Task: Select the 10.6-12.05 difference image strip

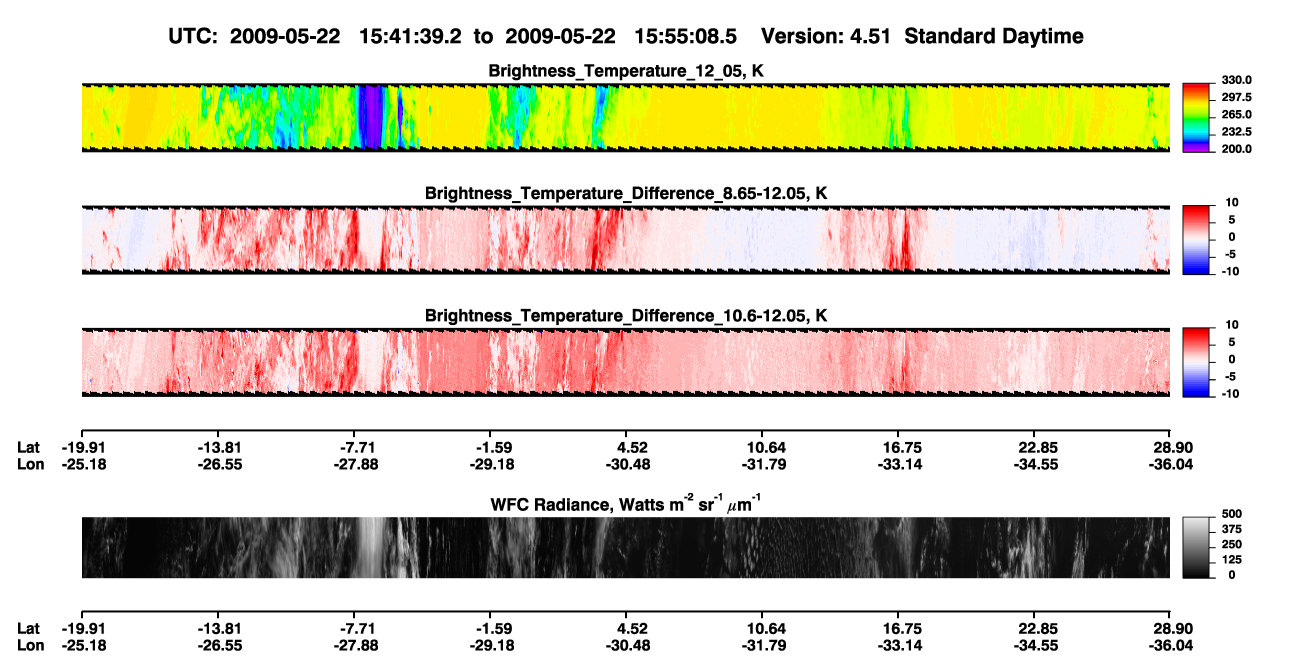Action: [625, 362]
